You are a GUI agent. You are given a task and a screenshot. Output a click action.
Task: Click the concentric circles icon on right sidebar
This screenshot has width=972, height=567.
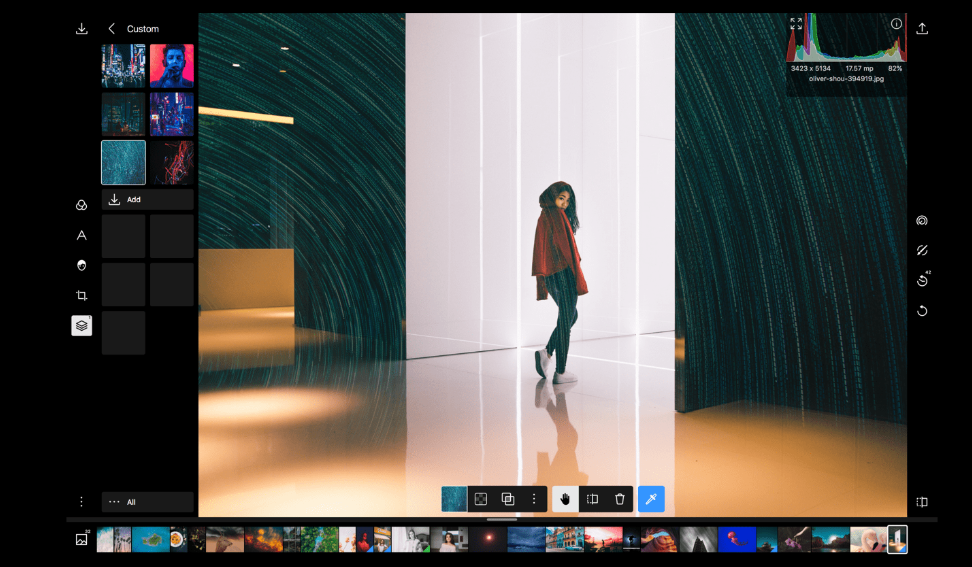922,221
